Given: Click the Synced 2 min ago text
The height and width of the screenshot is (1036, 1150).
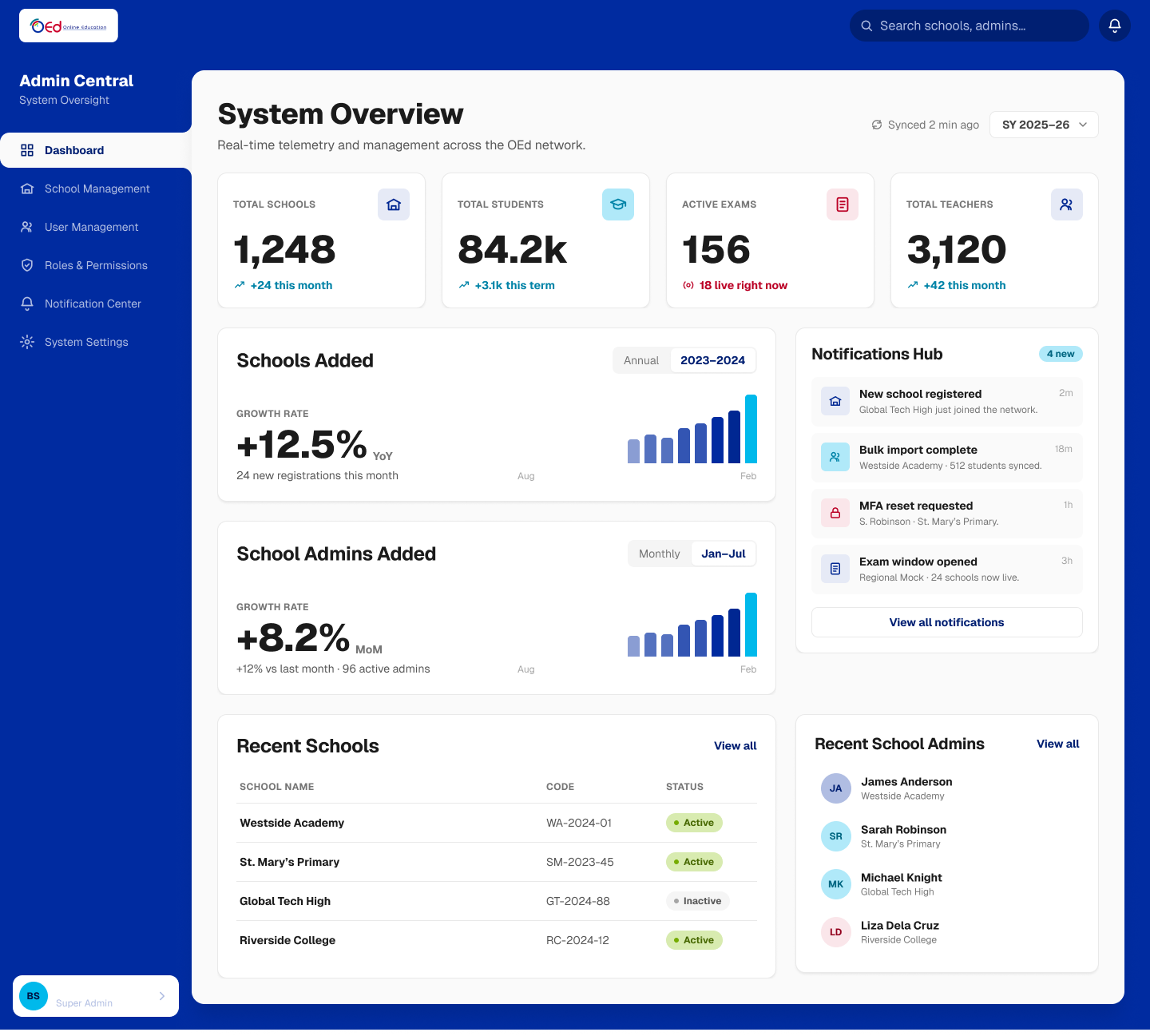Looking at the screenshot, I should point(934,125).
